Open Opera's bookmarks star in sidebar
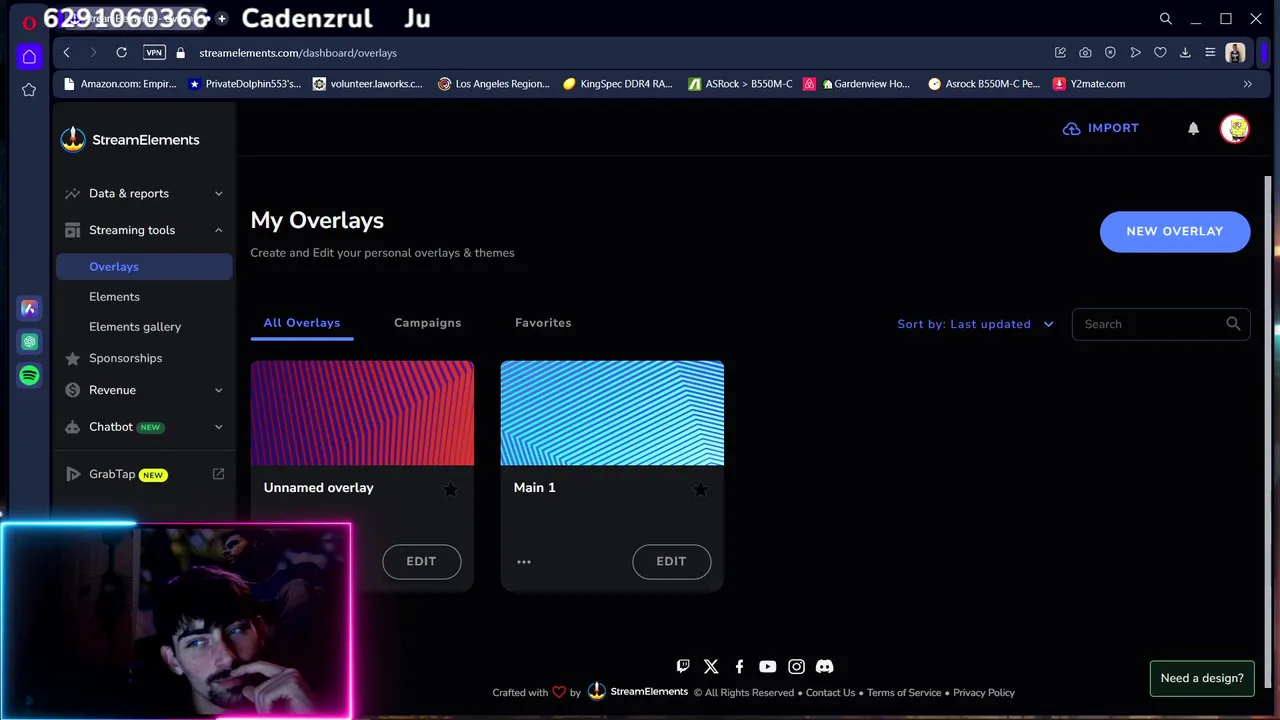The height and width of the screenshot is (720, 1280). 29,90
